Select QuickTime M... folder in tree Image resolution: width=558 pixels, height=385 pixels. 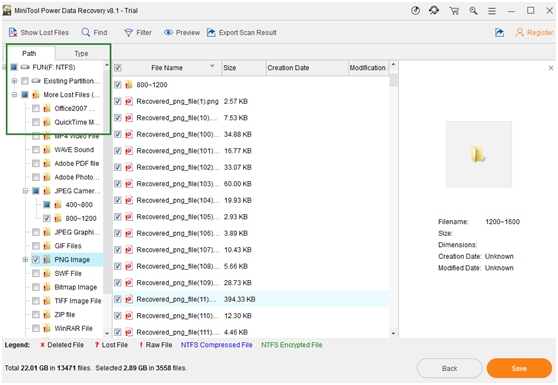pos(77,122)
